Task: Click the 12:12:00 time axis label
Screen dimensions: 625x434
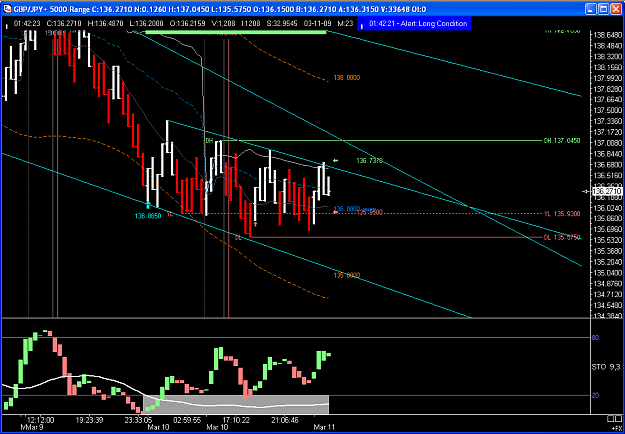Action: click(x=40, y=420)
